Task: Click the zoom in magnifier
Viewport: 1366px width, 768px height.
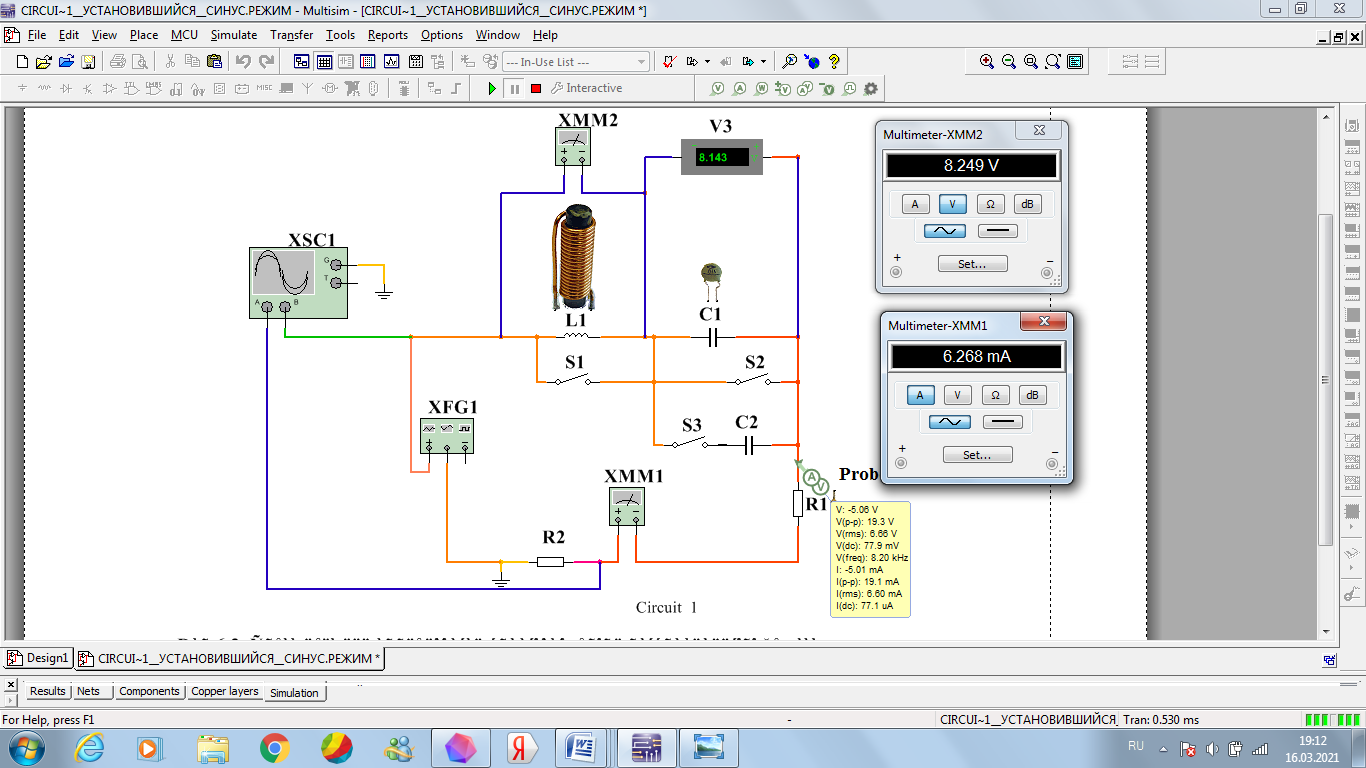Action: pyautogui.click(x=987, y=62)
